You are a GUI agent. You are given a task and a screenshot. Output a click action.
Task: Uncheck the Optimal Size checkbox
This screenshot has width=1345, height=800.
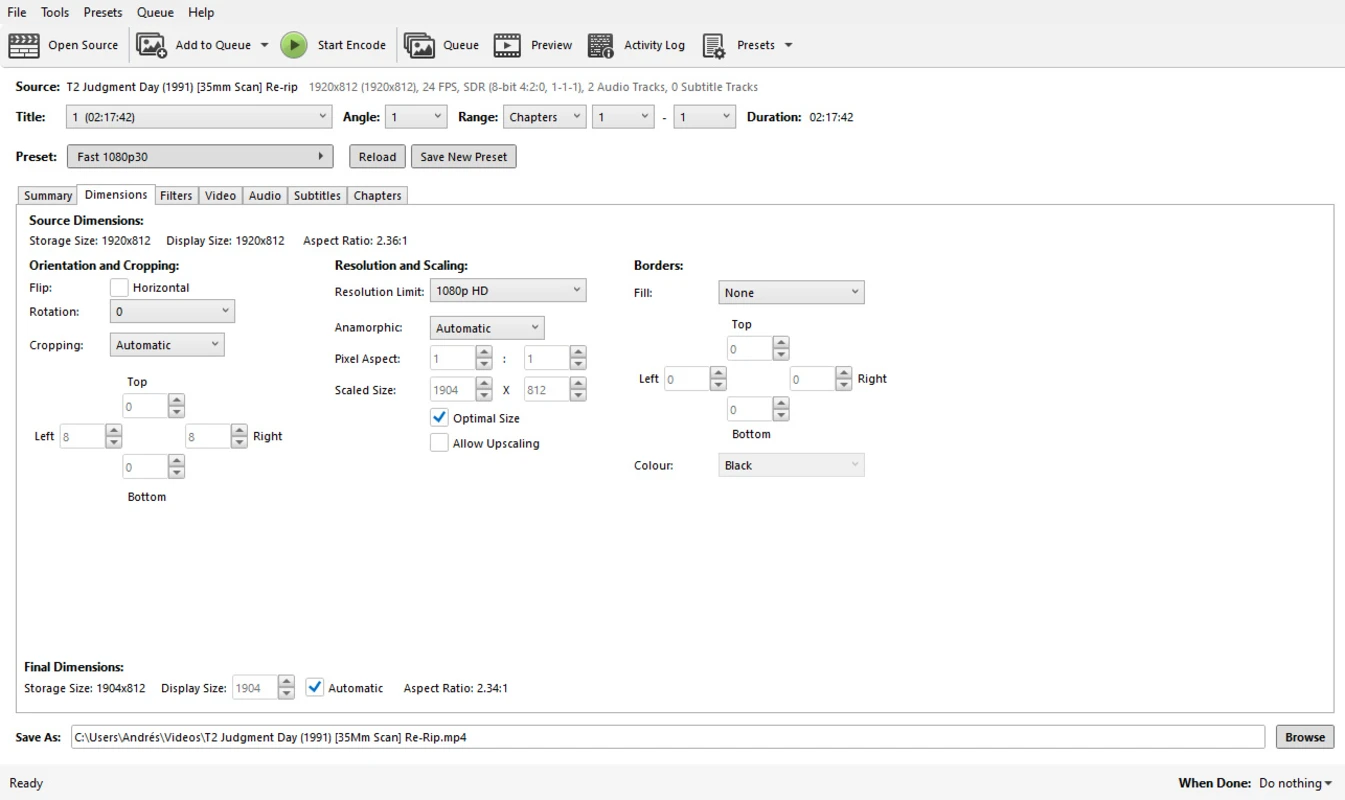(x=439, y=418)
